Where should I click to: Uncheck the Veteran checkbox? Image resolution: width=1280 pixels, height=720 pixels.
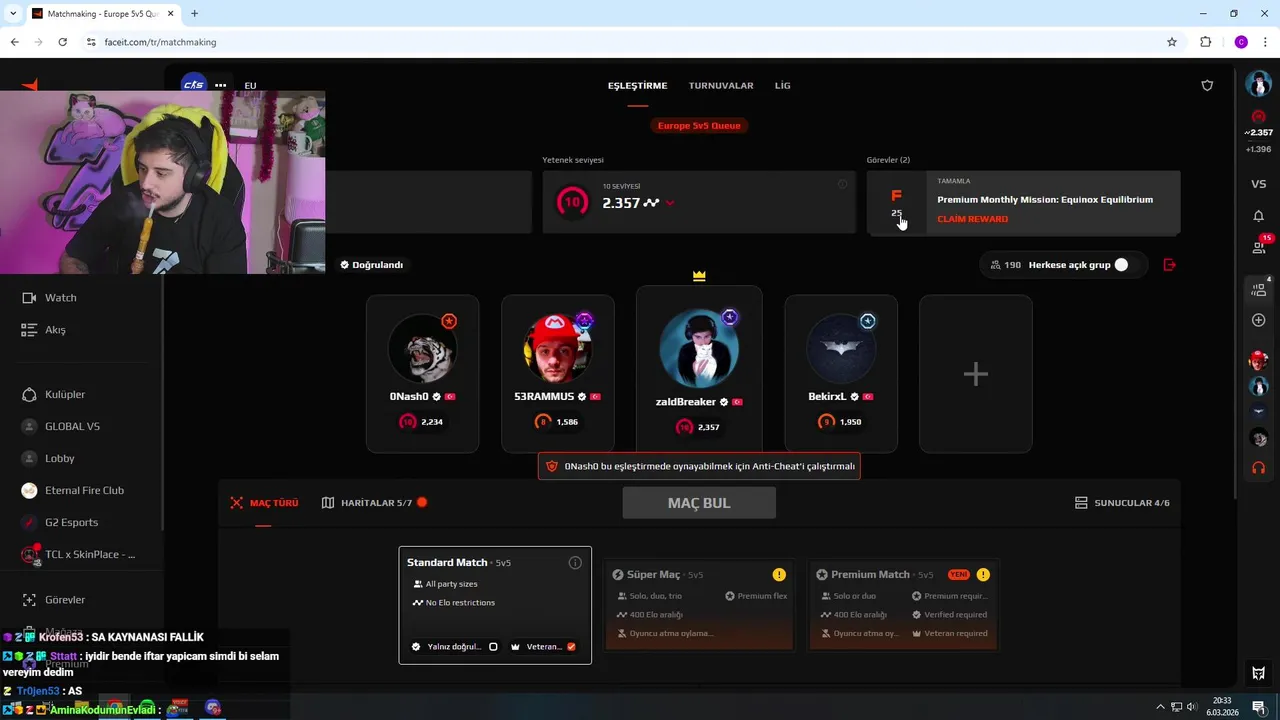click(571, 647)
